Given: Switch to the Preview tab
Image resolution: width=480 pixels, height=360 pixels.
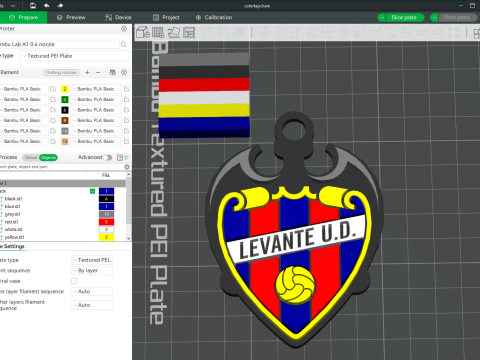Looking at the screenshot, I should tap(71, 17).
